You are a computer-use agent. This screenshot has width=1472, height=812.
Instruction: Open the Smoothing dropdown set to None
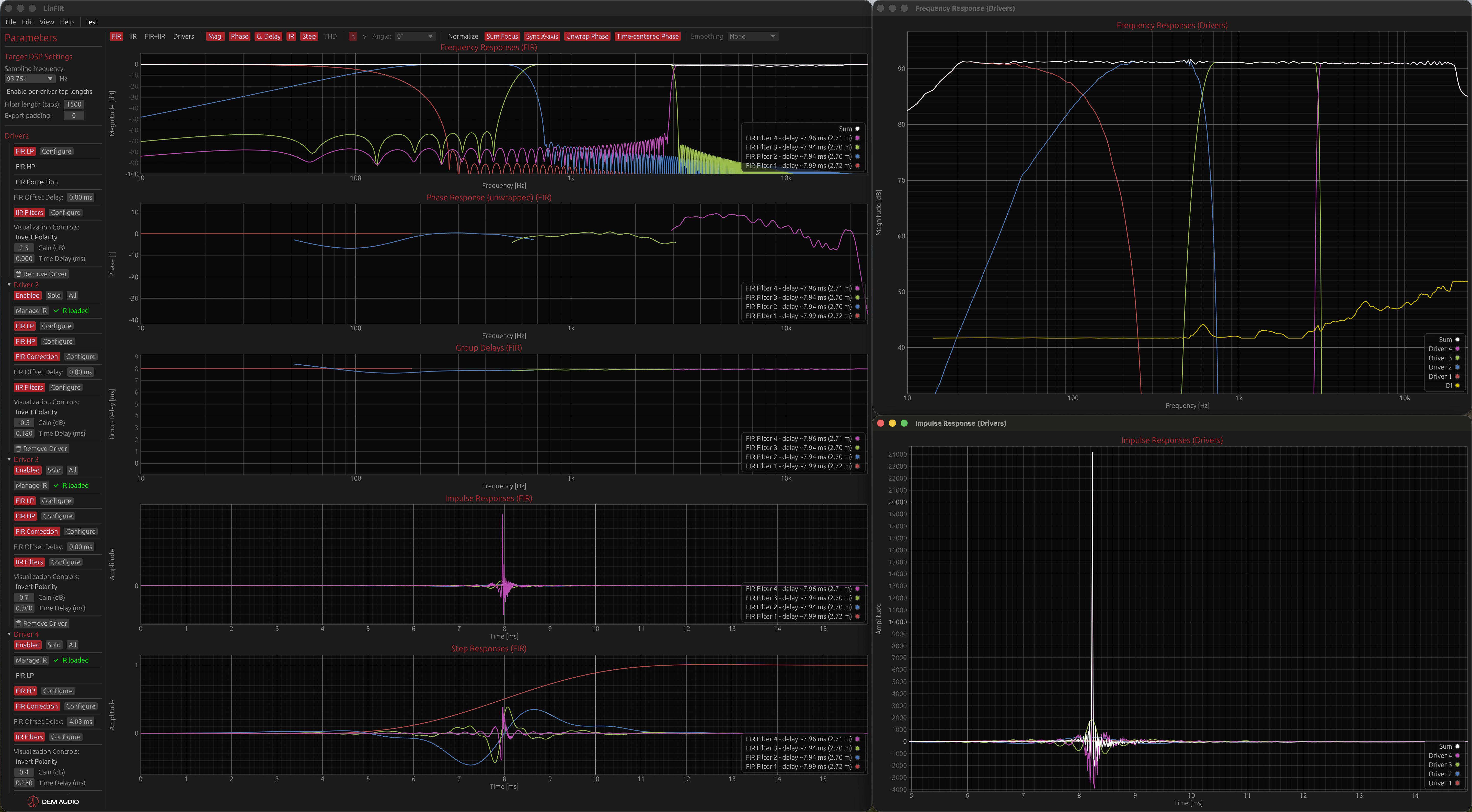coord(752,36)
